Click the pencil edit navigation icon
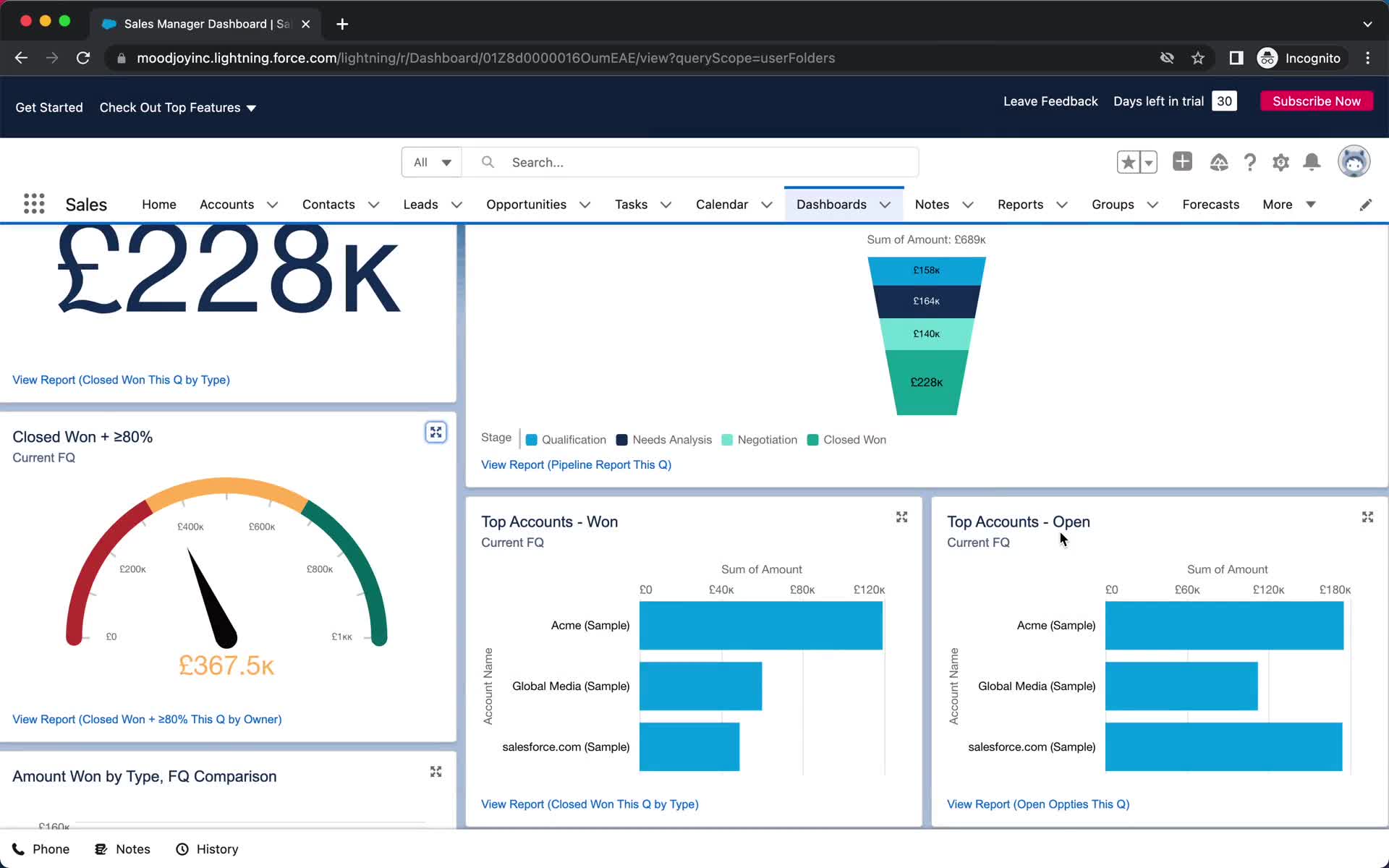Viewport: 1389px width, 868px height. (x=1365, y=205)
